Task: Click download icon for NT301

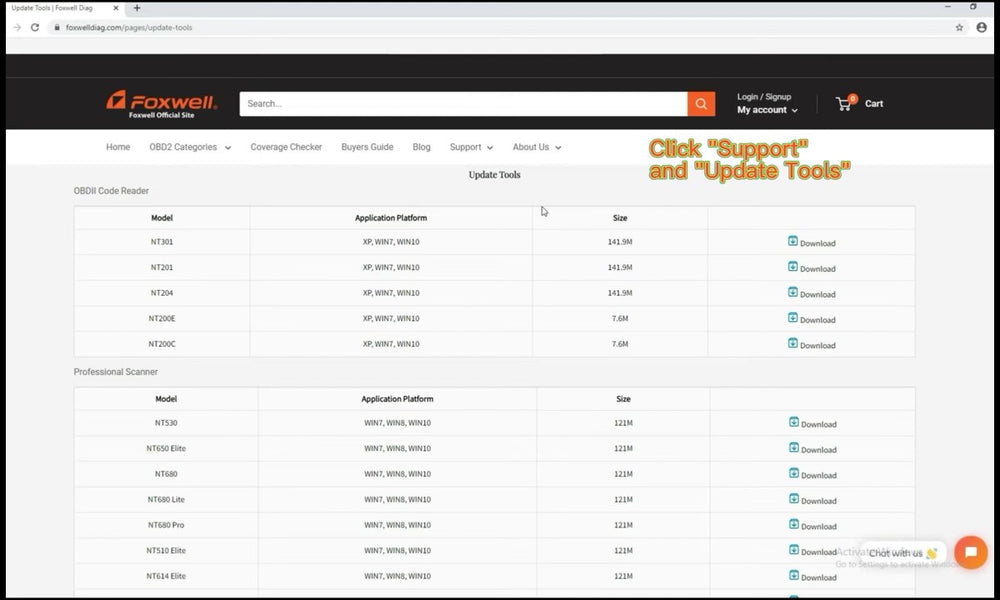Action: click(793, 242)
